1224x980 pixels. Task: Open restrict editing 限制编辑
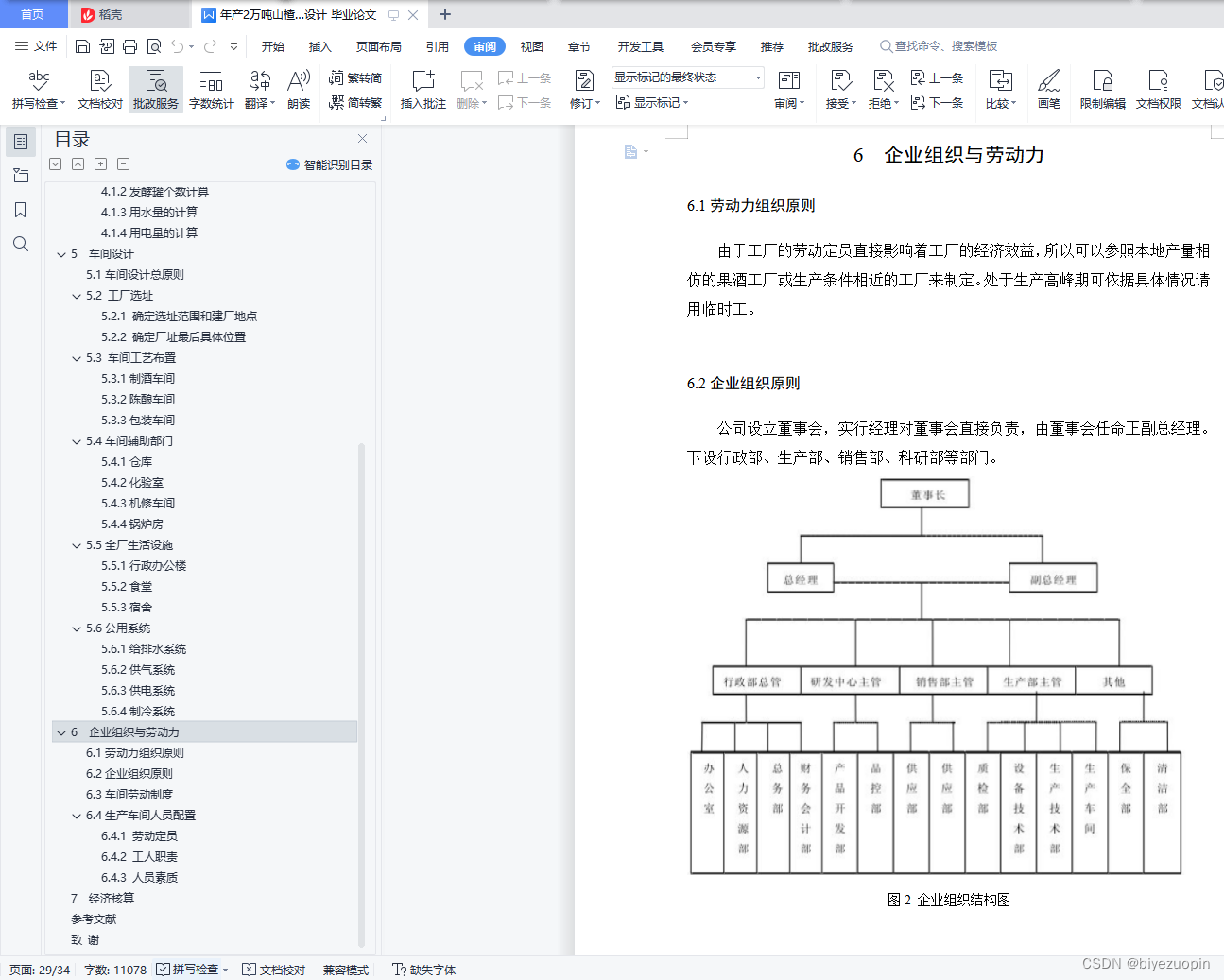point(1103,90)
